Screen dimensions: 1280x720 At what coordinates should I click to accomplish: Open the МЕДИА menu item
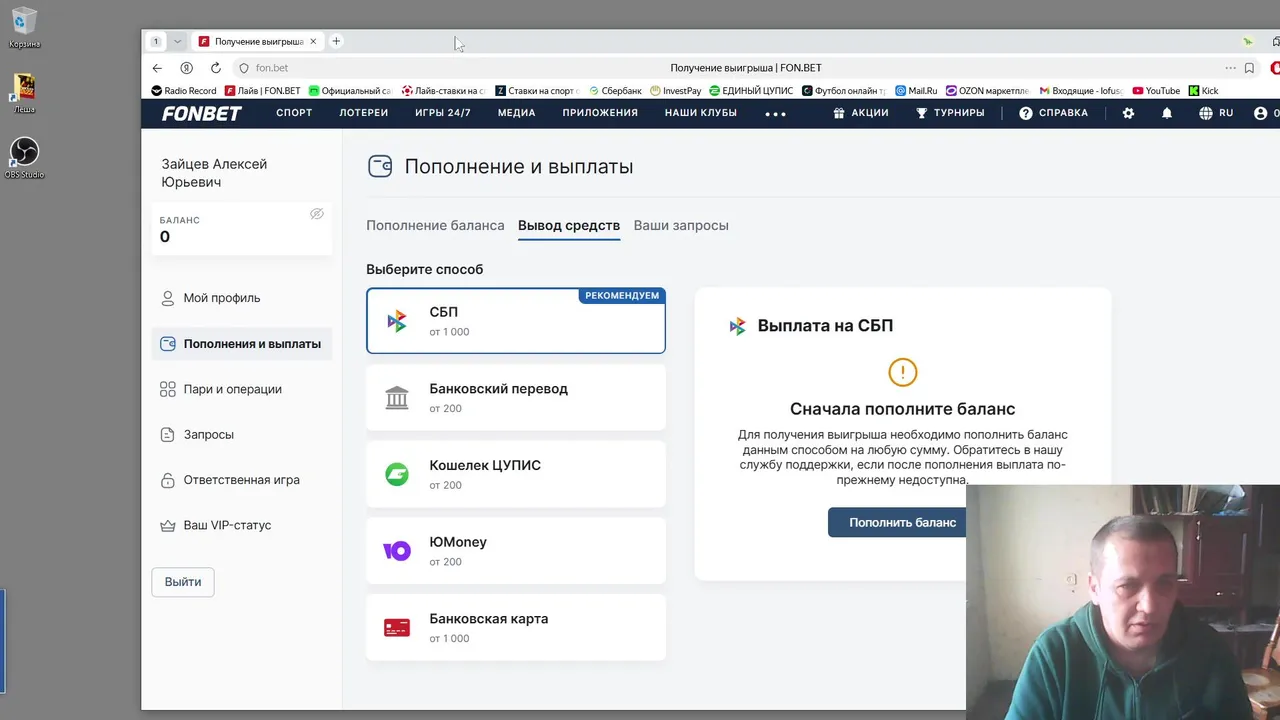point(517,113)
